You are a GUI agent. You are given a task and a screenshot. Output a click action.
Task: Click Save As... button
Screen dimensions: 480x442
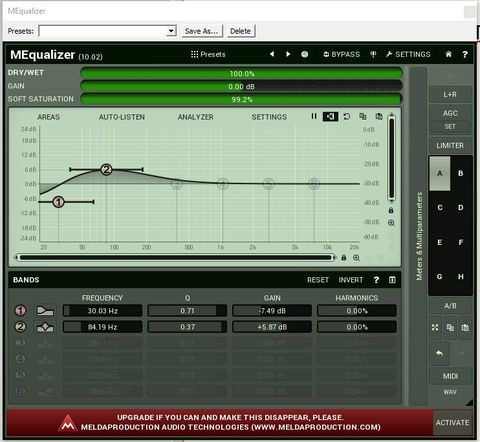(x=202, y=31)
